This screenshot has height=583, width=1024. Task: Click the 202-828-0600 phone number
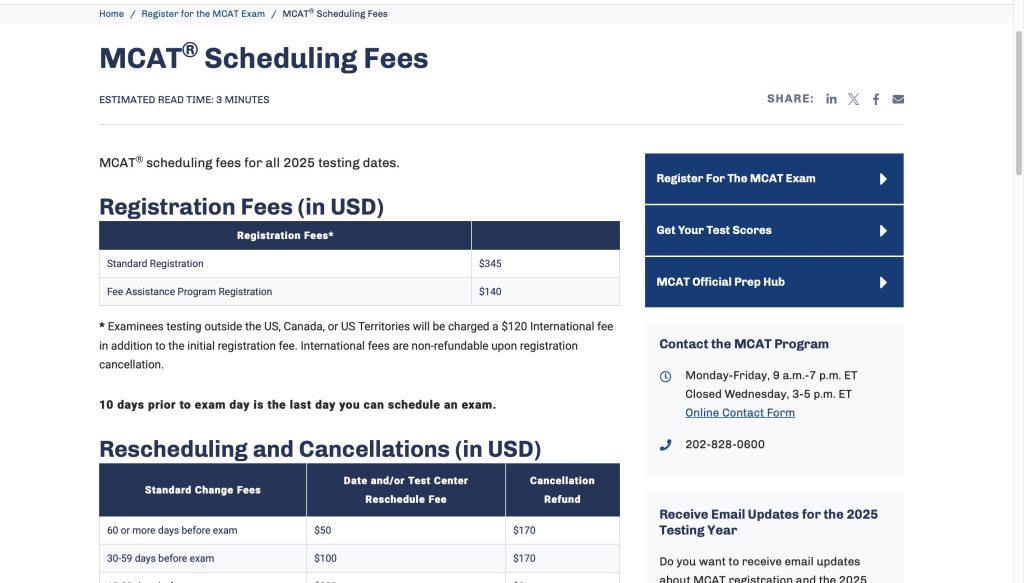click(724, 445)
